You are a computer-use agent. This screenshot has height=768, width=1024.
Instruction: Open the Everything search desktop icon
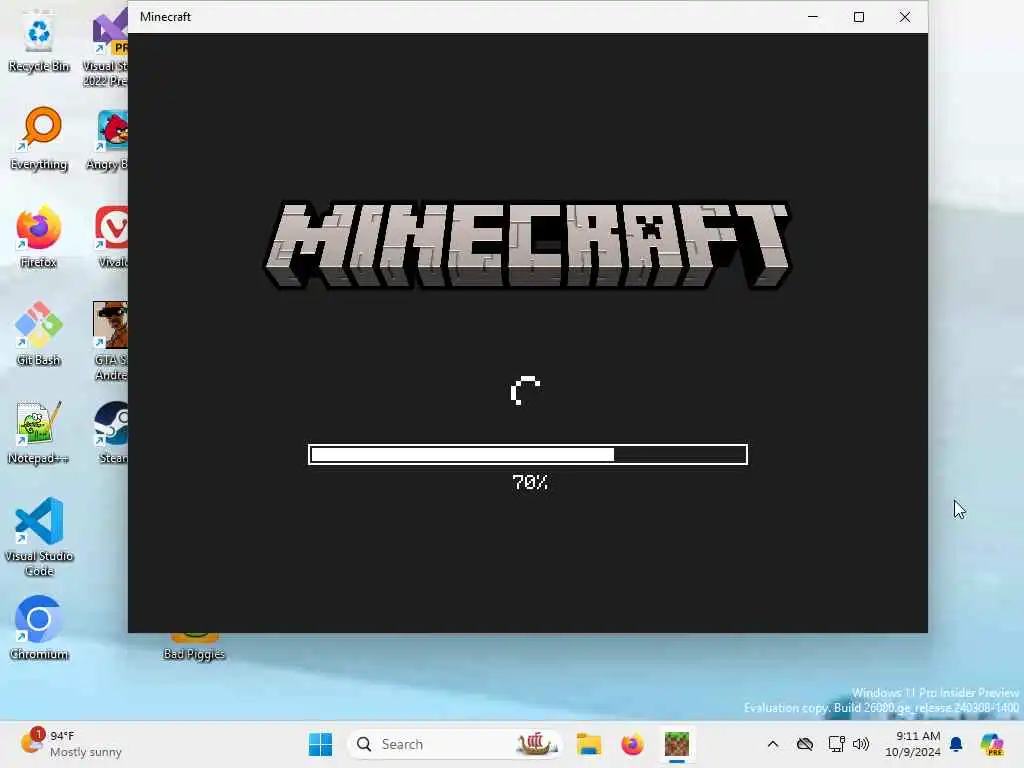click(39, 138)
